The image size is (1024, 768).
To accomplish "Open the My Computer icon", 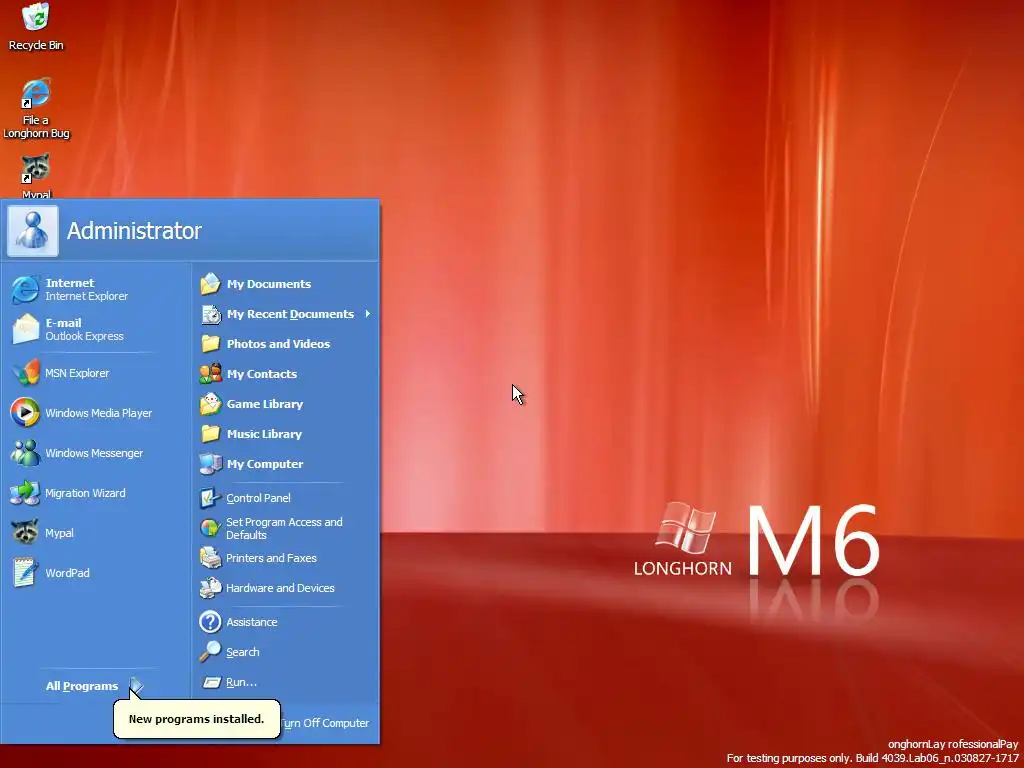I will coord(210,464).
